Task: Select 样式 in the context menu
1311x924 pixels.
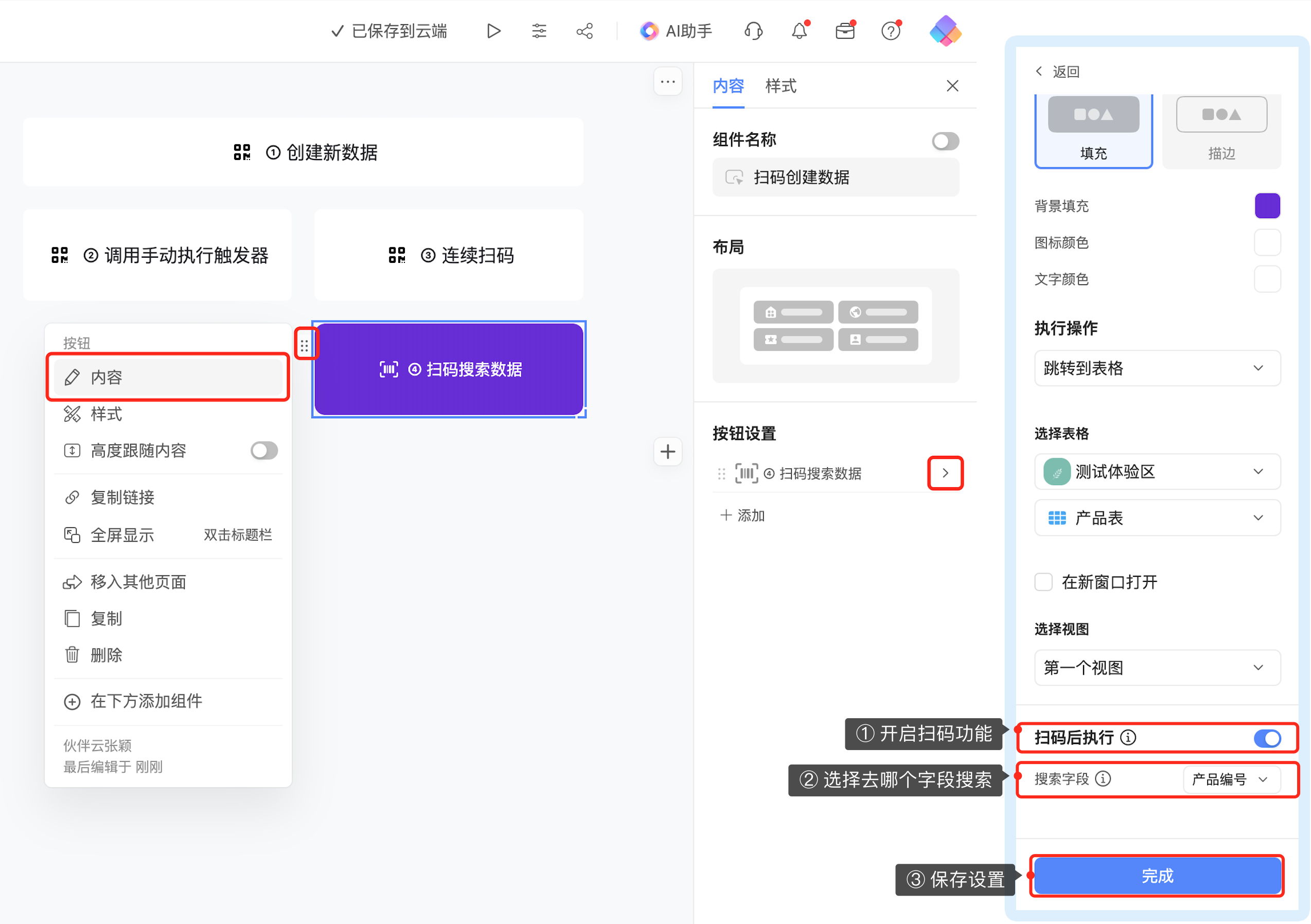Action: tap(168, 414)
